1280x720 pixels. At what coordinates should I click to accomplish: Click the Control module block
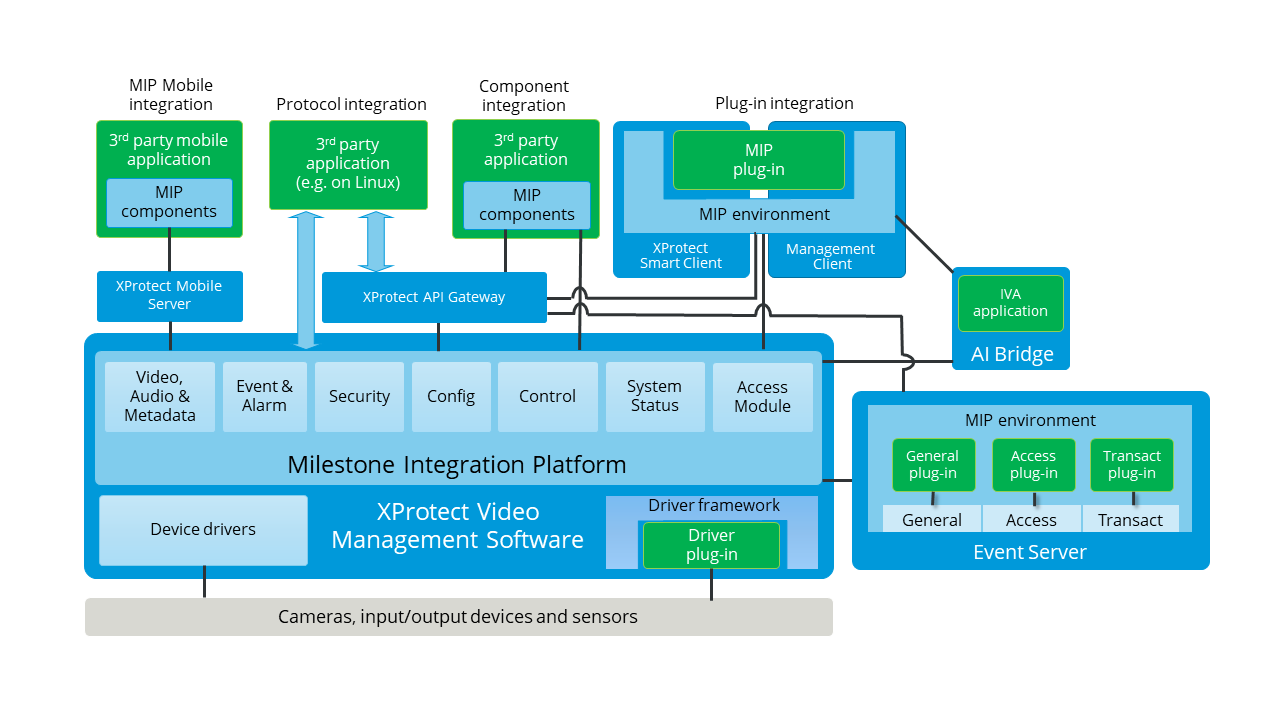(547, 397)
